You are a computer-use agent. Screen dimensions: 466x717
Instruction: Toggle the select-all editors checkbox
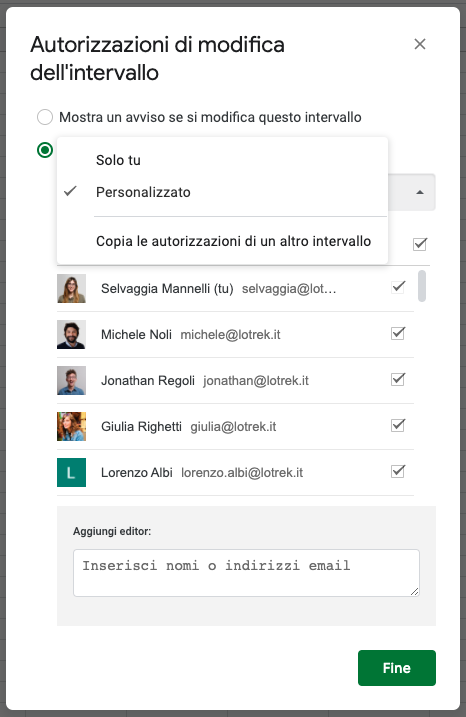tap(420, 244)
